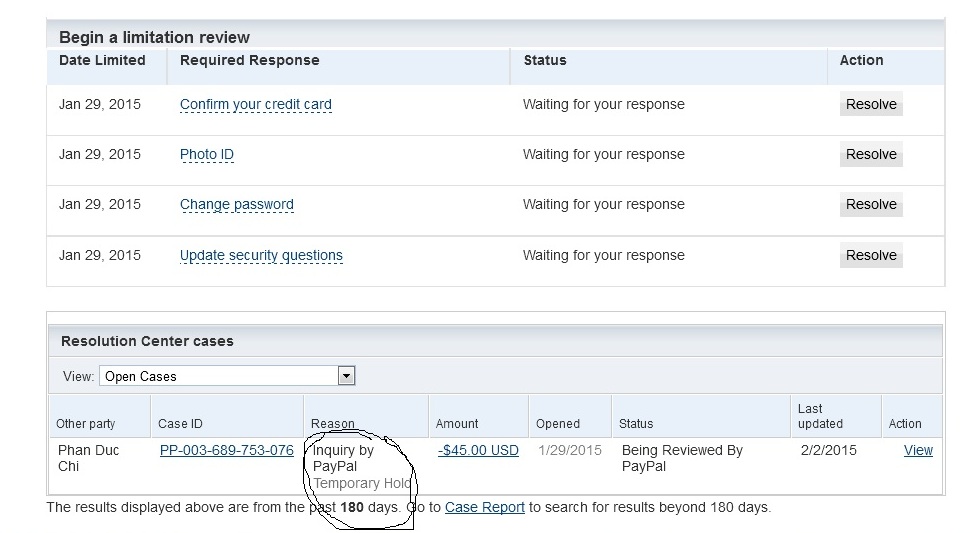Open the View dropdown arrow for cases
This screenshot has height=533, width=979.
coord(346,376)
